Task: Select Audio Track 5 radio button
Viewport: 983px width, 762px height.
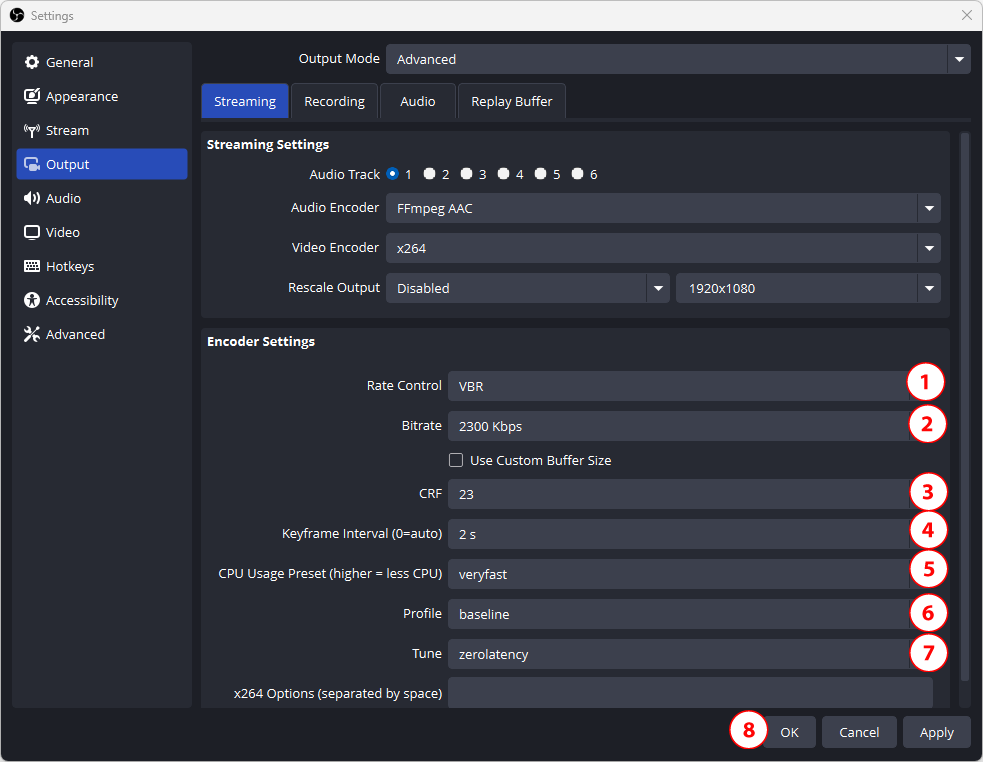Action: [540, 174]
